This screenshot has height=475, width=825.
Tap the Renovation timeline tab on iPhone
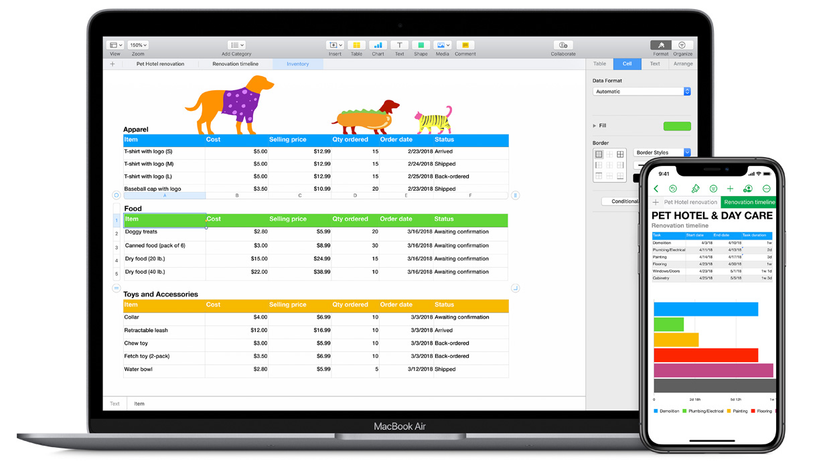pyautogui.click(x=748, y=203)
